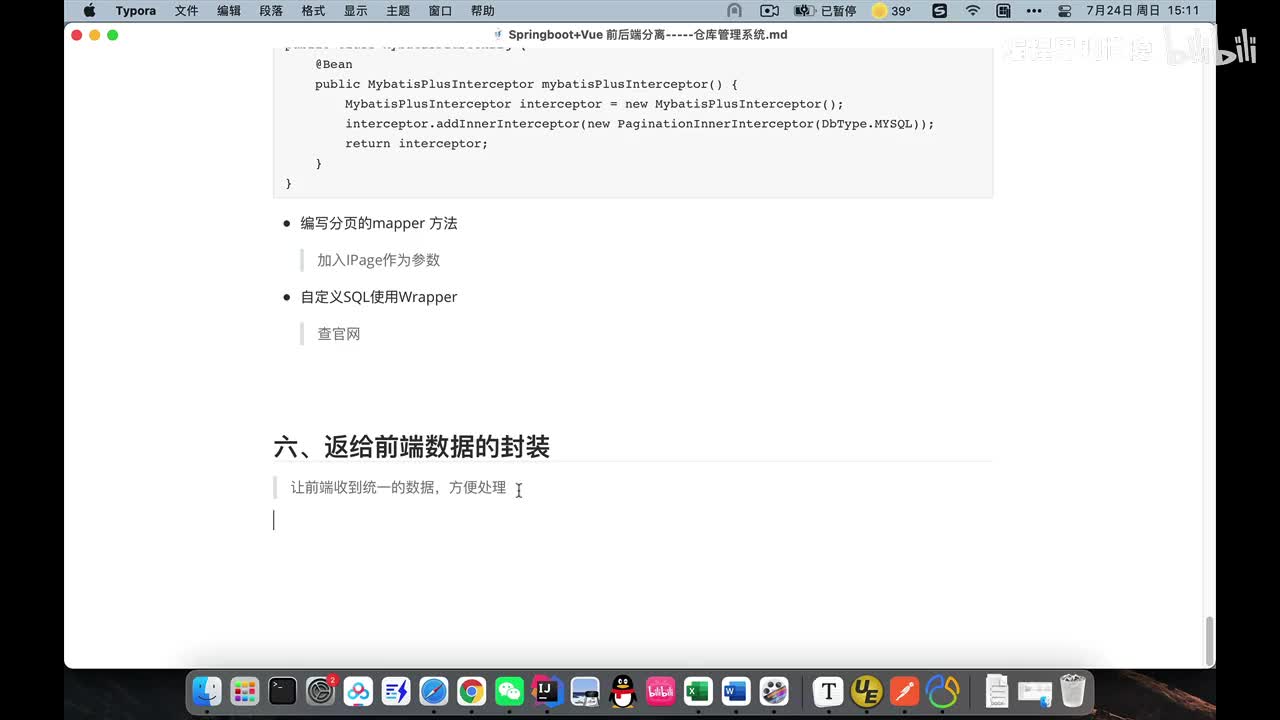1280x720 pixels.
Task: Click the bullet text 编写分页的mapper 方法
Action: [379, 223]
